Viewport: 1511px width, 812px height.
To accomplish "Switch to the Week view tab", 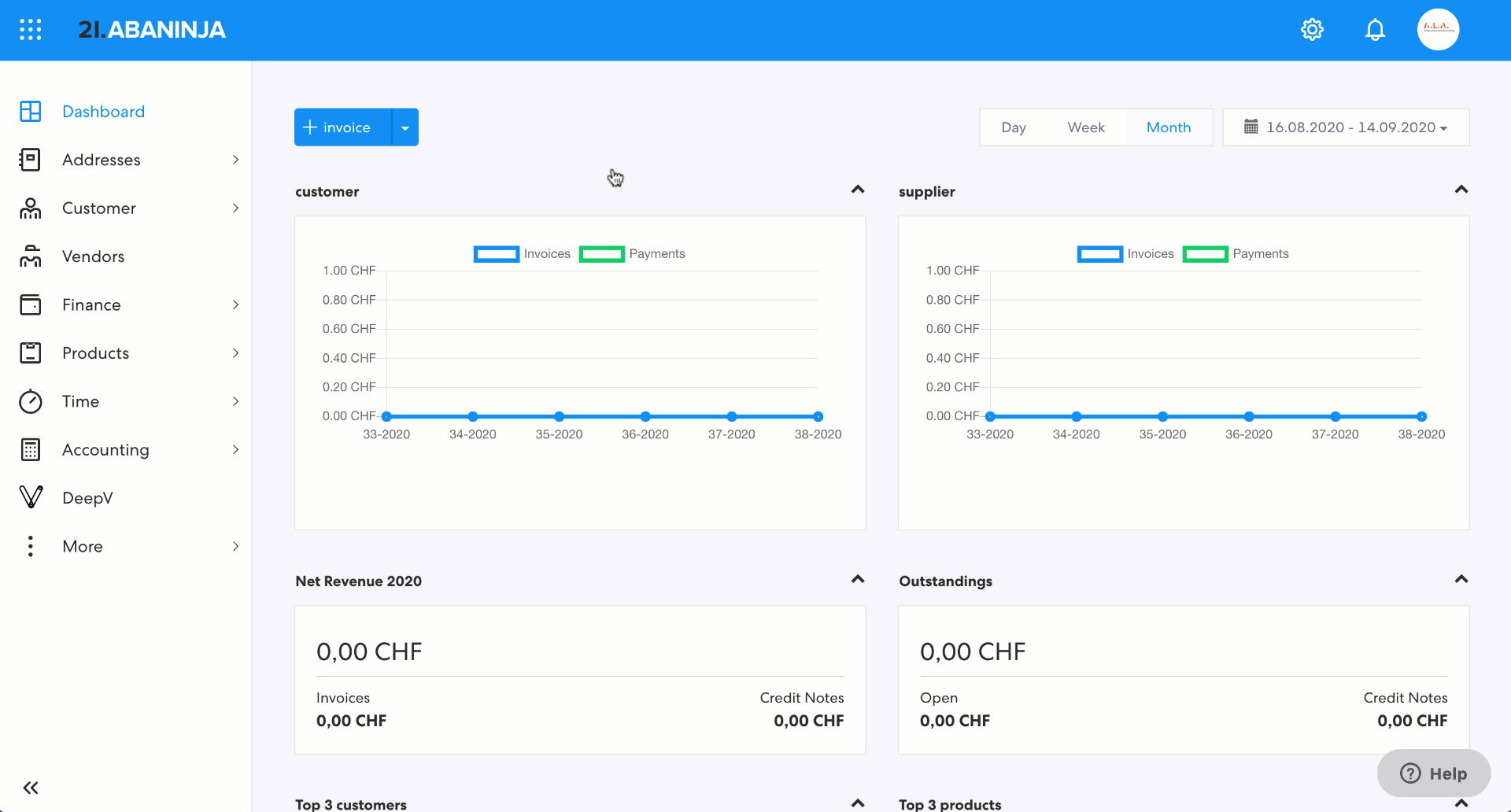I will coord(1086,127).
